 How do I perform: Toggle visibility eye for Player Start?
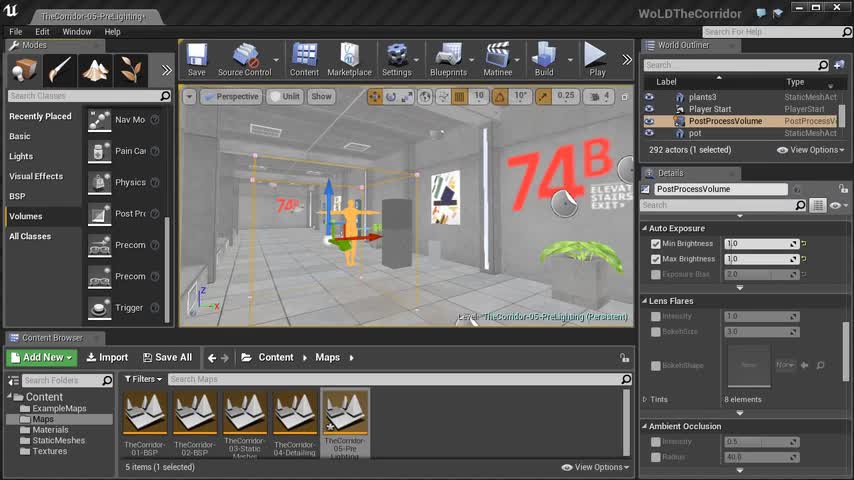click(649, 109)
